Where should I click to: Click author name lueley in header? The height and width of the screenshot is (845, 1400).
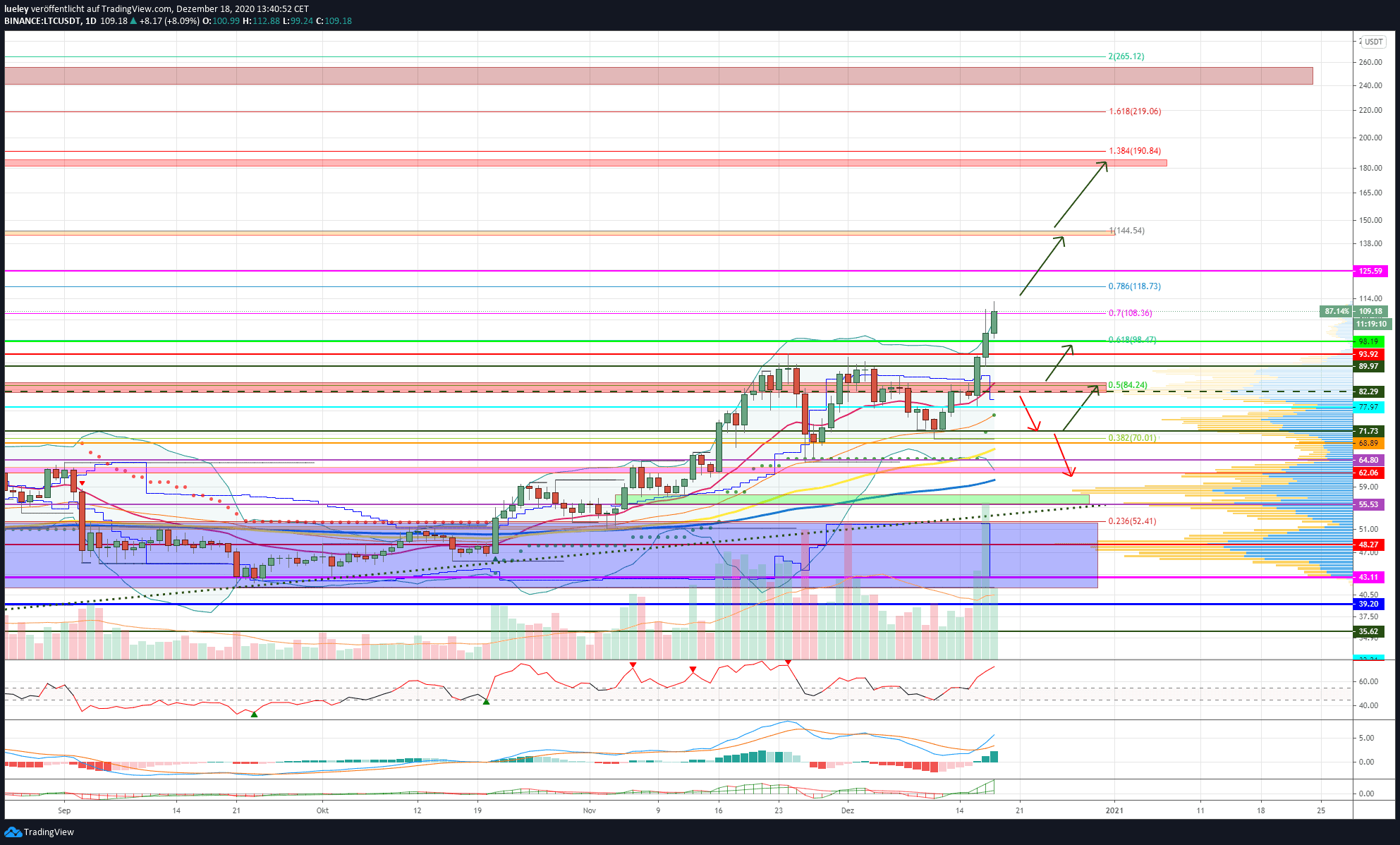pyautogui.click(x=16, y=9)
